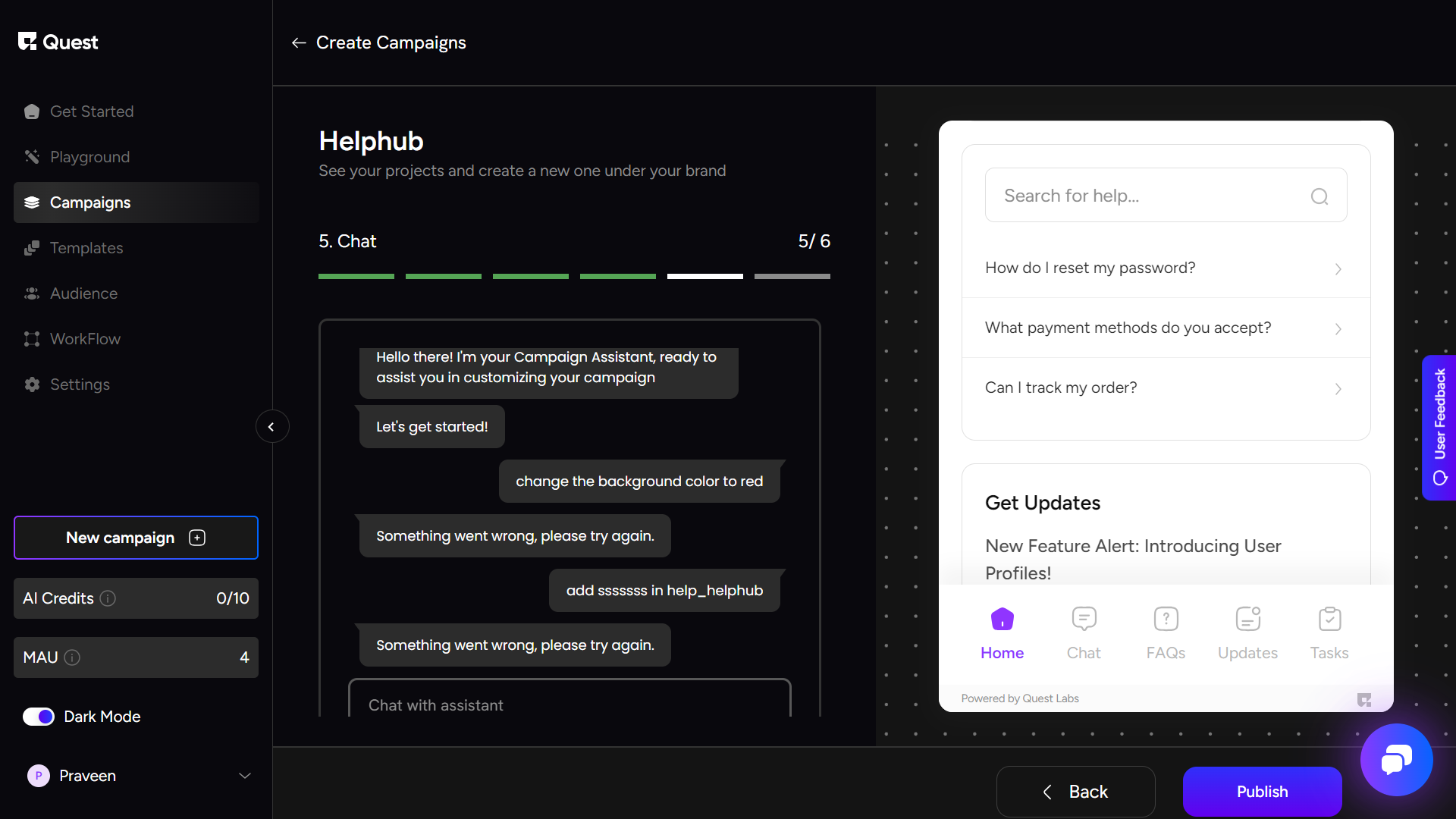
Task: Click the MAU info icon
Action: point(72,657)
